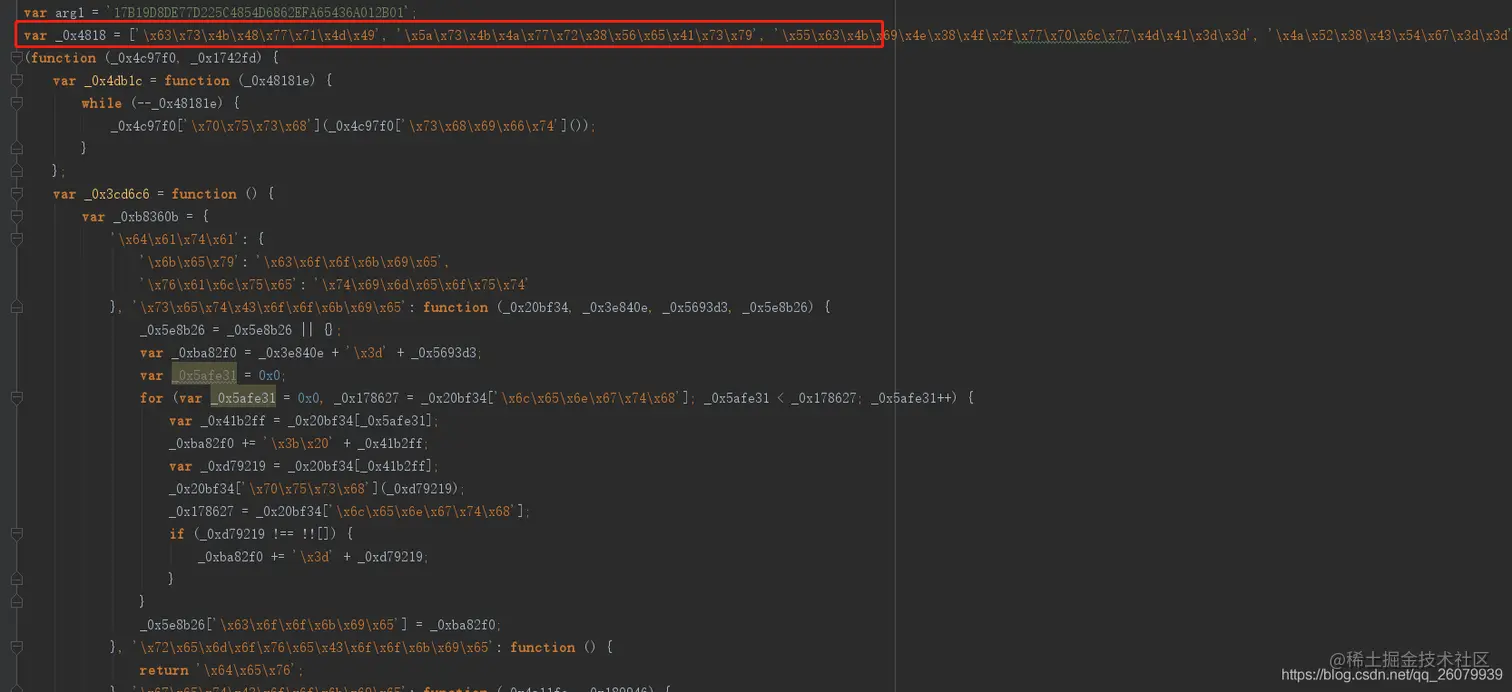Click the _0x178627 = _0x20bf34 length reassignment line

coord(349,511)
